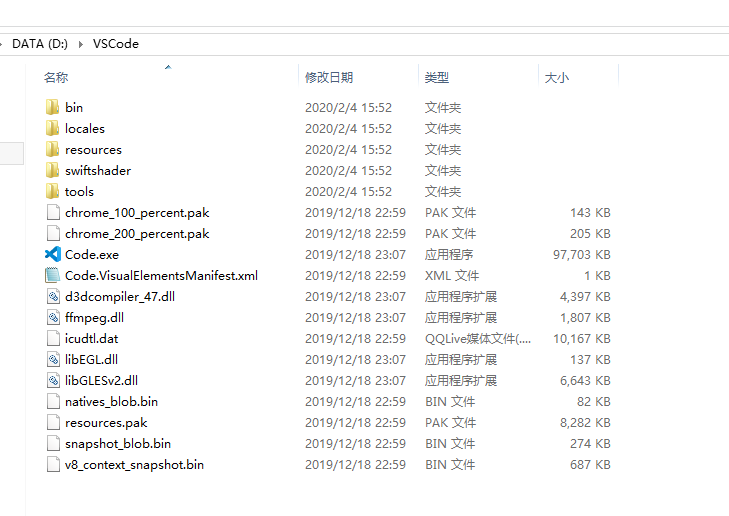Screen dimensions: 729x516
Task: Click the 687 KB size value
Action: point(590,465)
